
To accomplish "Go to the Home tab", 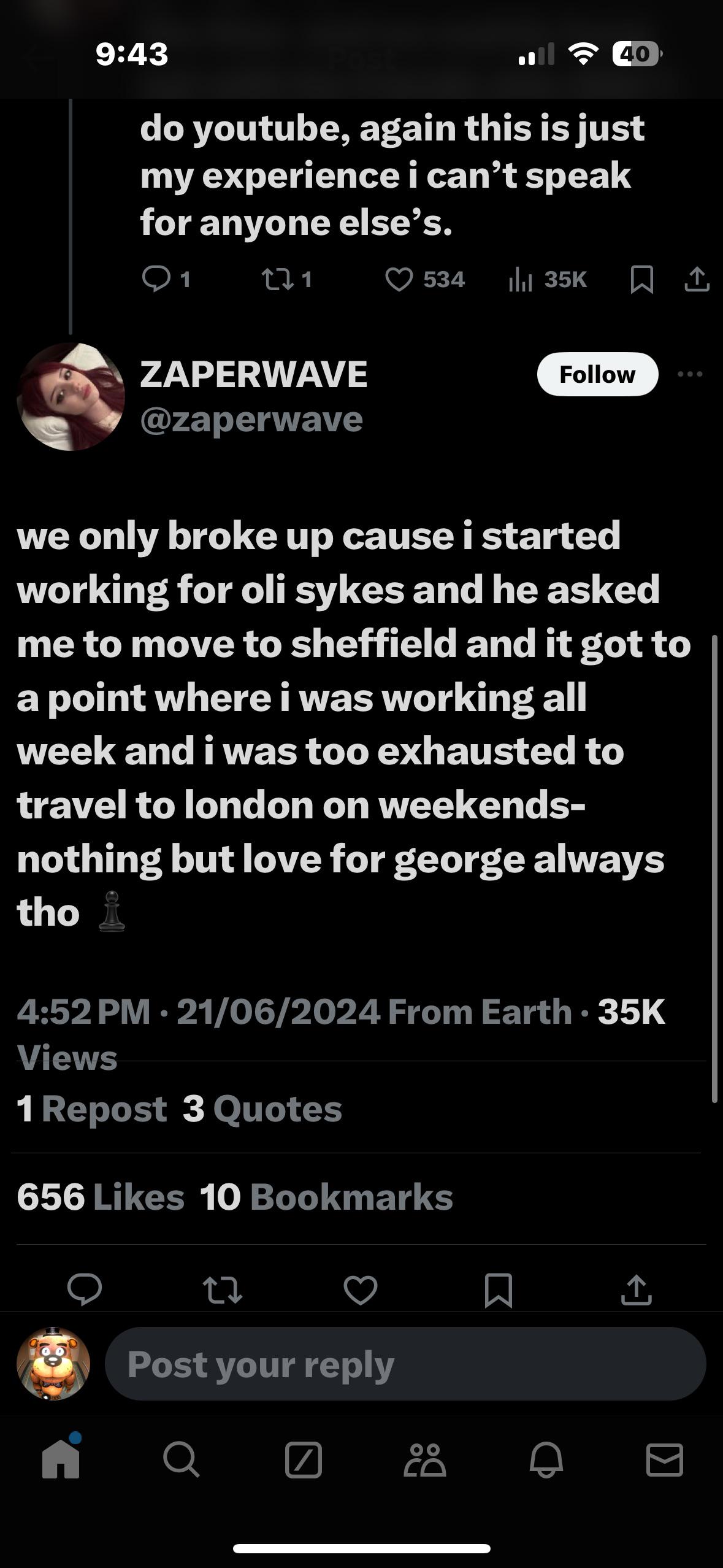I will click(x=61, y=1460).
